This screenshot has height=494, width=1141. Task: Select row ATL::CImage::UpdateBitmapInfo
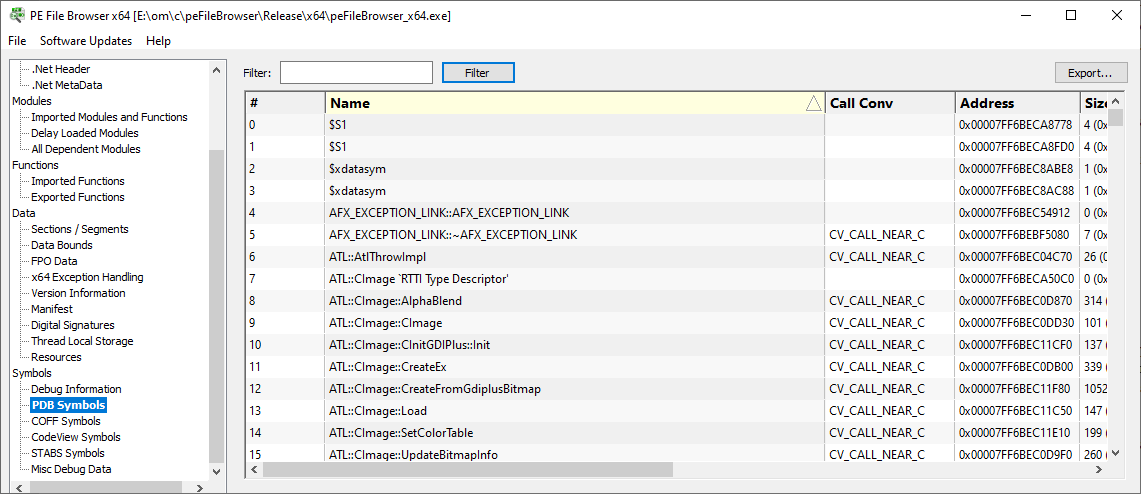(677, 454)
